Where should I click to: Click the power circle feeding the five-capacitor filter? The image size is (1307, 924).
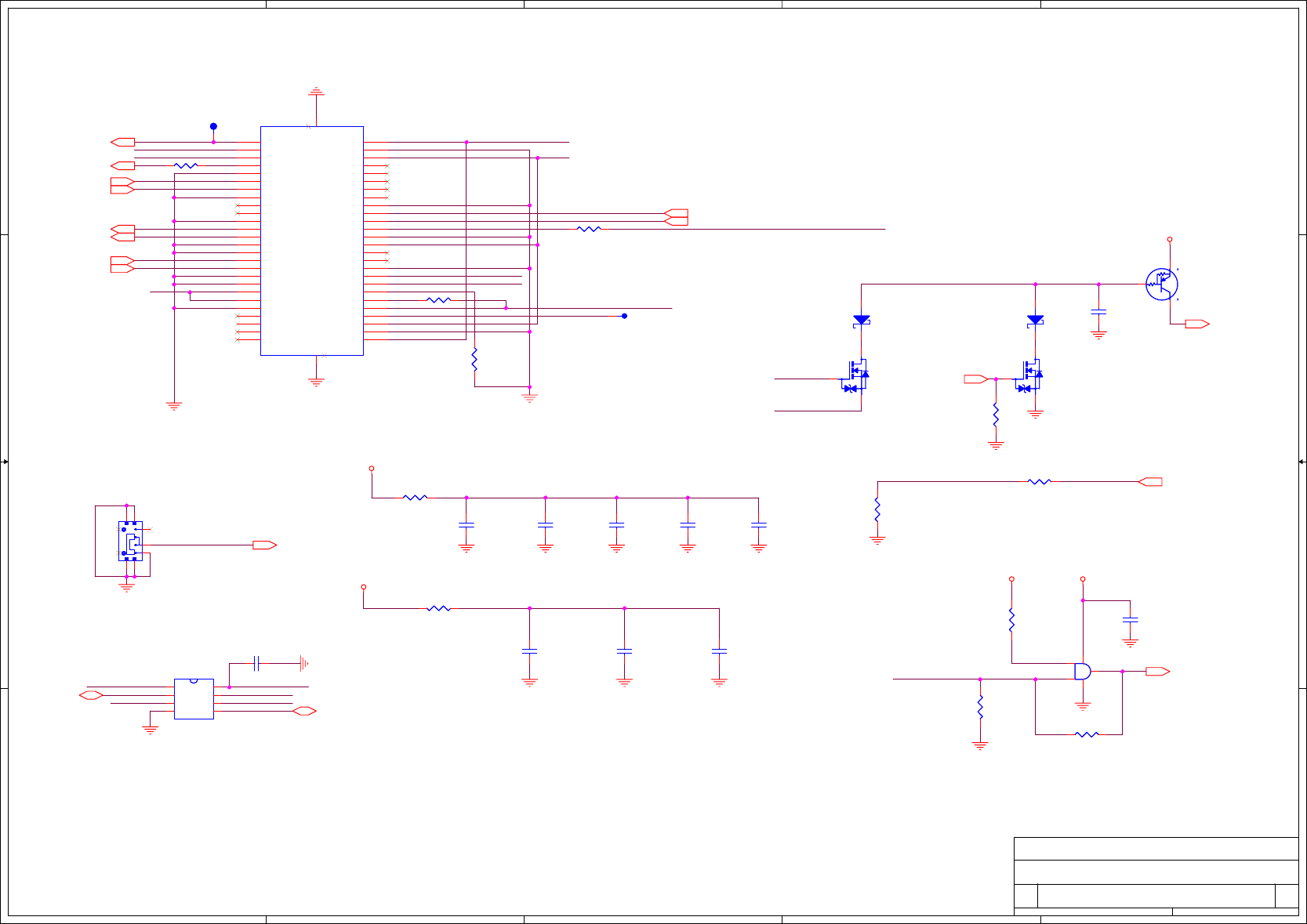372,469
